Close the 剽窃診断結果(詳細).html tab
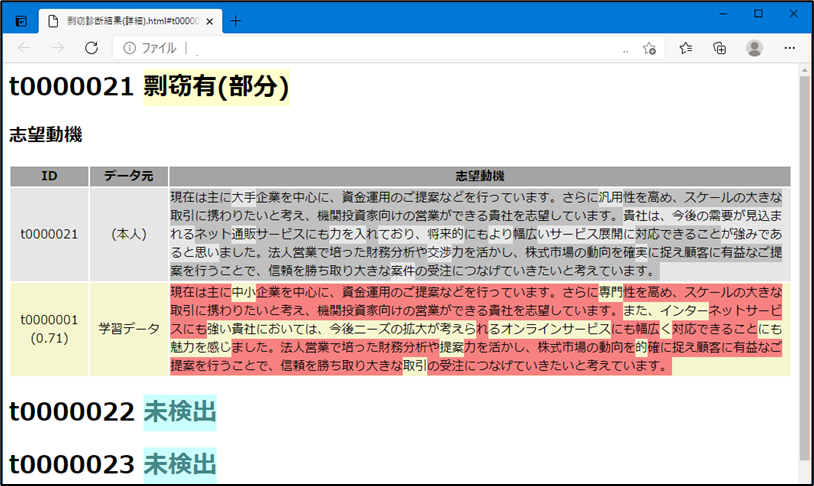Screen dimensions: 814x486 click(x=210, y=20)
